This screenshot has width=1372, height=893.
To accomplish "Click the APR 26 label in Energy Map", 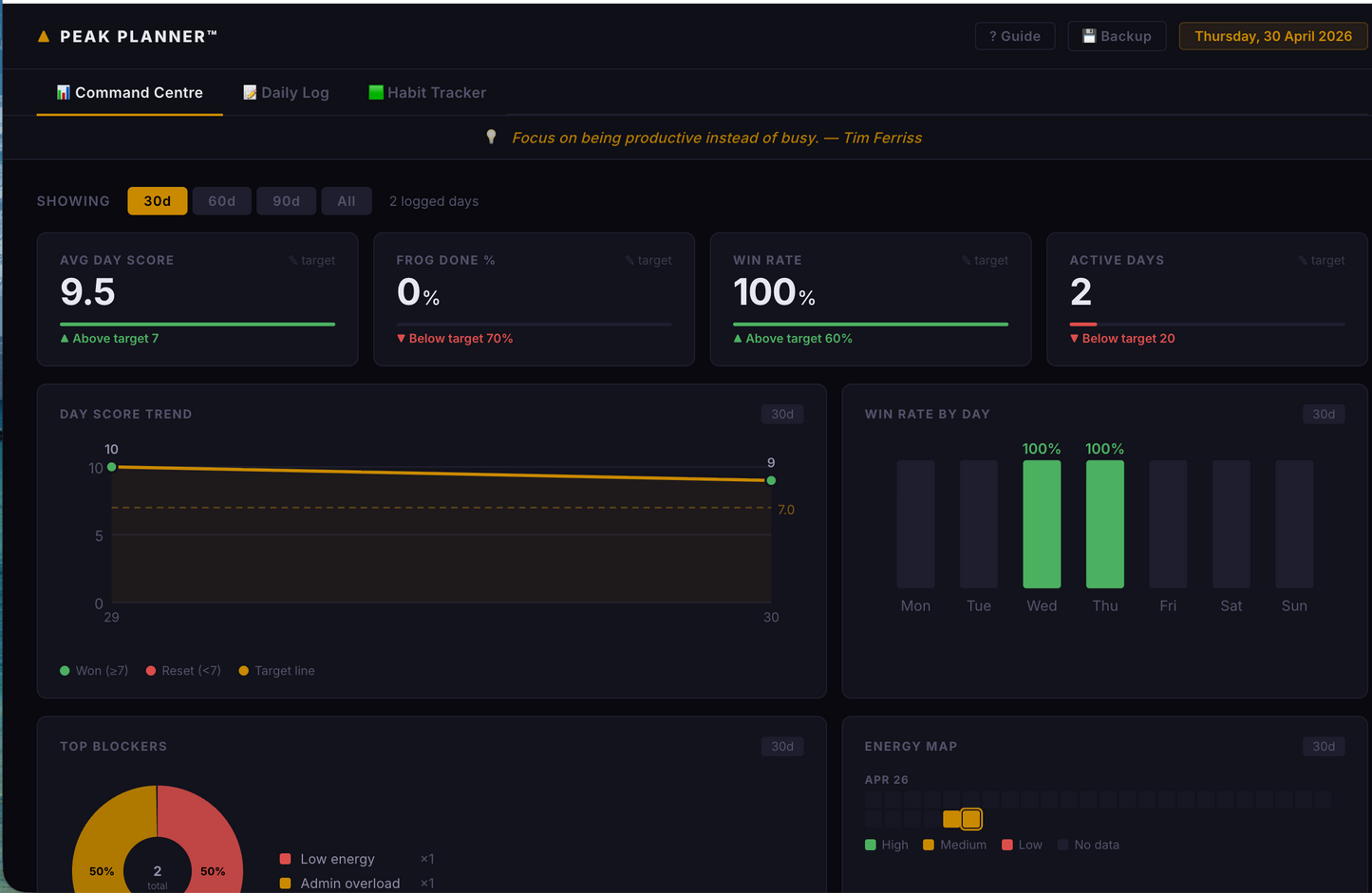I will click(887, 780).
